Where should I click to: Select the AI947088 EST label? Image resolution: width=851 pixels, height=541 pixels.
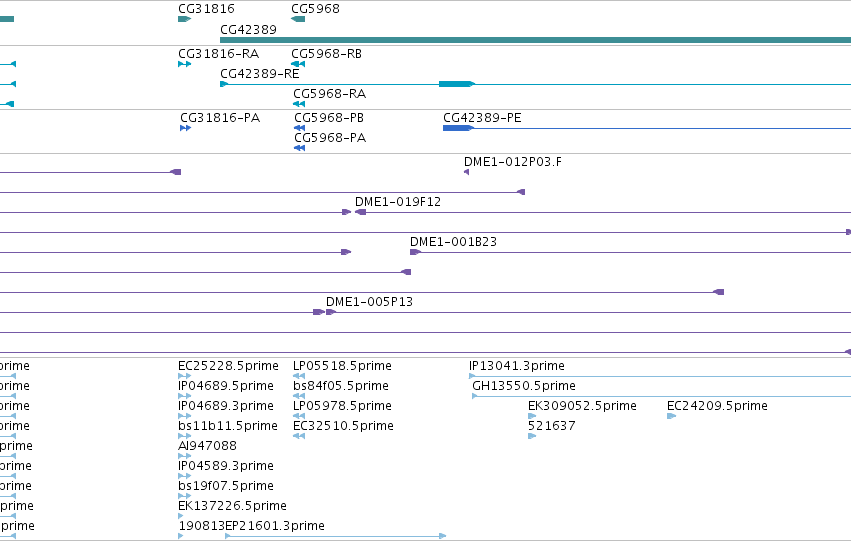[207, 446]
